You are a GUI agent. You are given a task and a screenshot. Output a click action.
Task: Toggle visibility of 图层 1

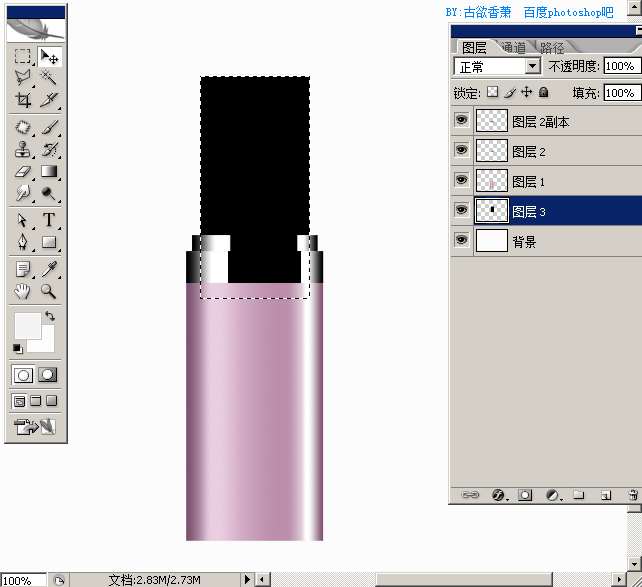click(x=461, y=180)
